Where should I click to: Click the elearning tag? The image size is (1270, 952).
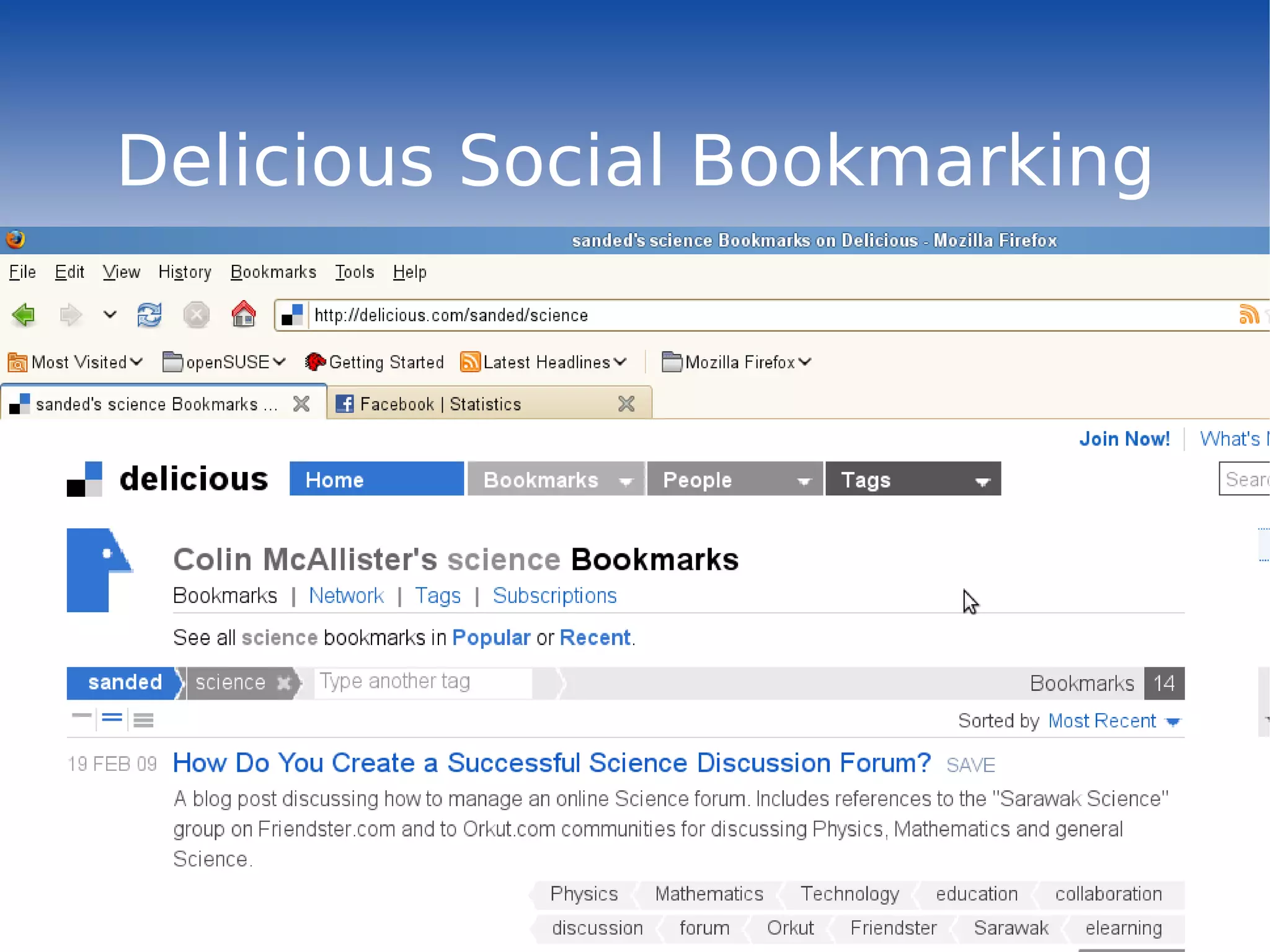click(x=1124, y=928)
